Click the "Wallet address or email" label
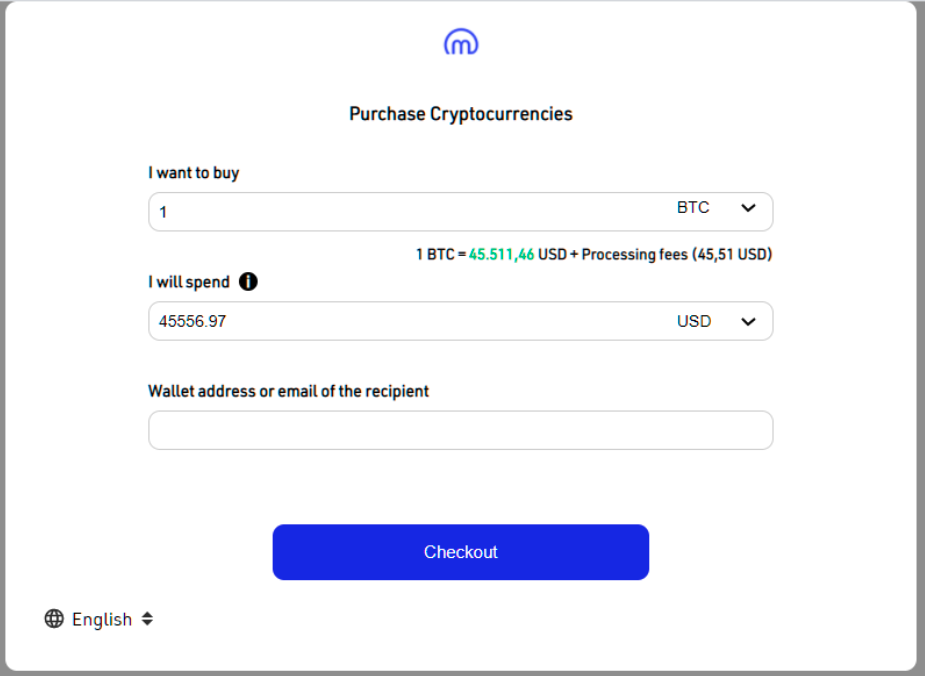This screenshot has height=676, width=925. (288, 391)
